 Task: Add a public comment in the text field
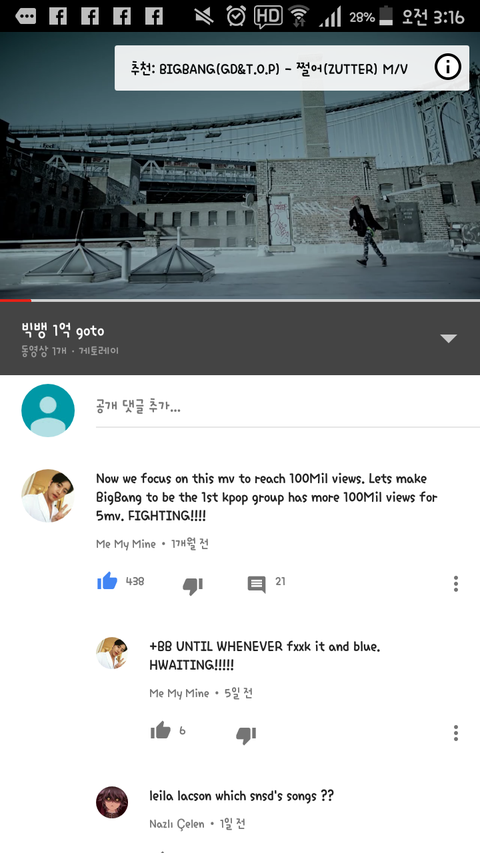288,407
